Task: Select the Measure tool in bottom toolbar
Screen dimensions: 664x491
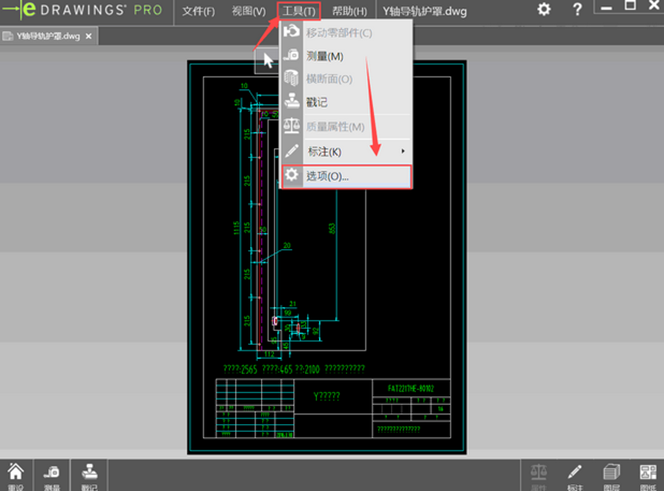Action: [x=52, y=474]
